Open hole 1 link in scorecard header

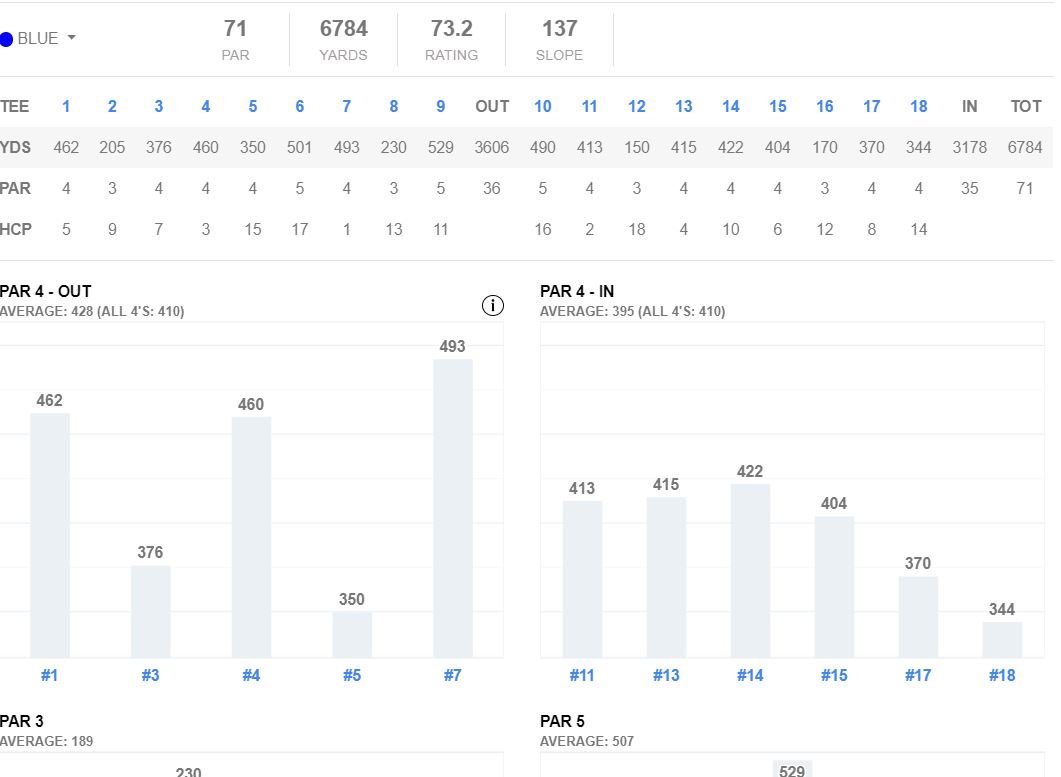click(x=66, y=107)
